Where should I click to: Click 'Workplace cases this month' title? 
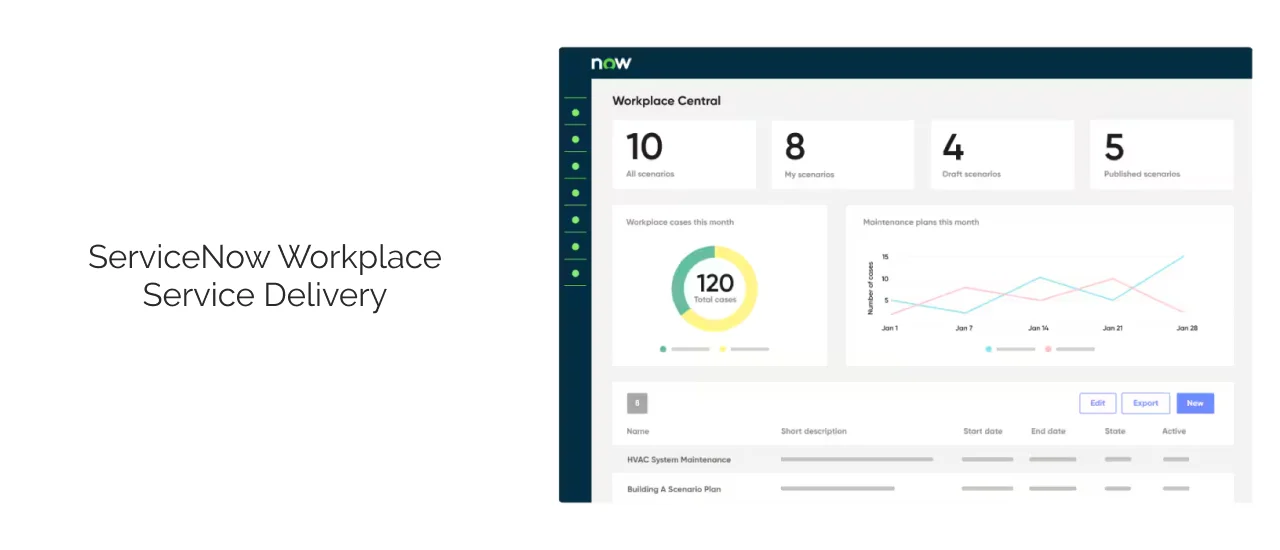pos(680,222)
